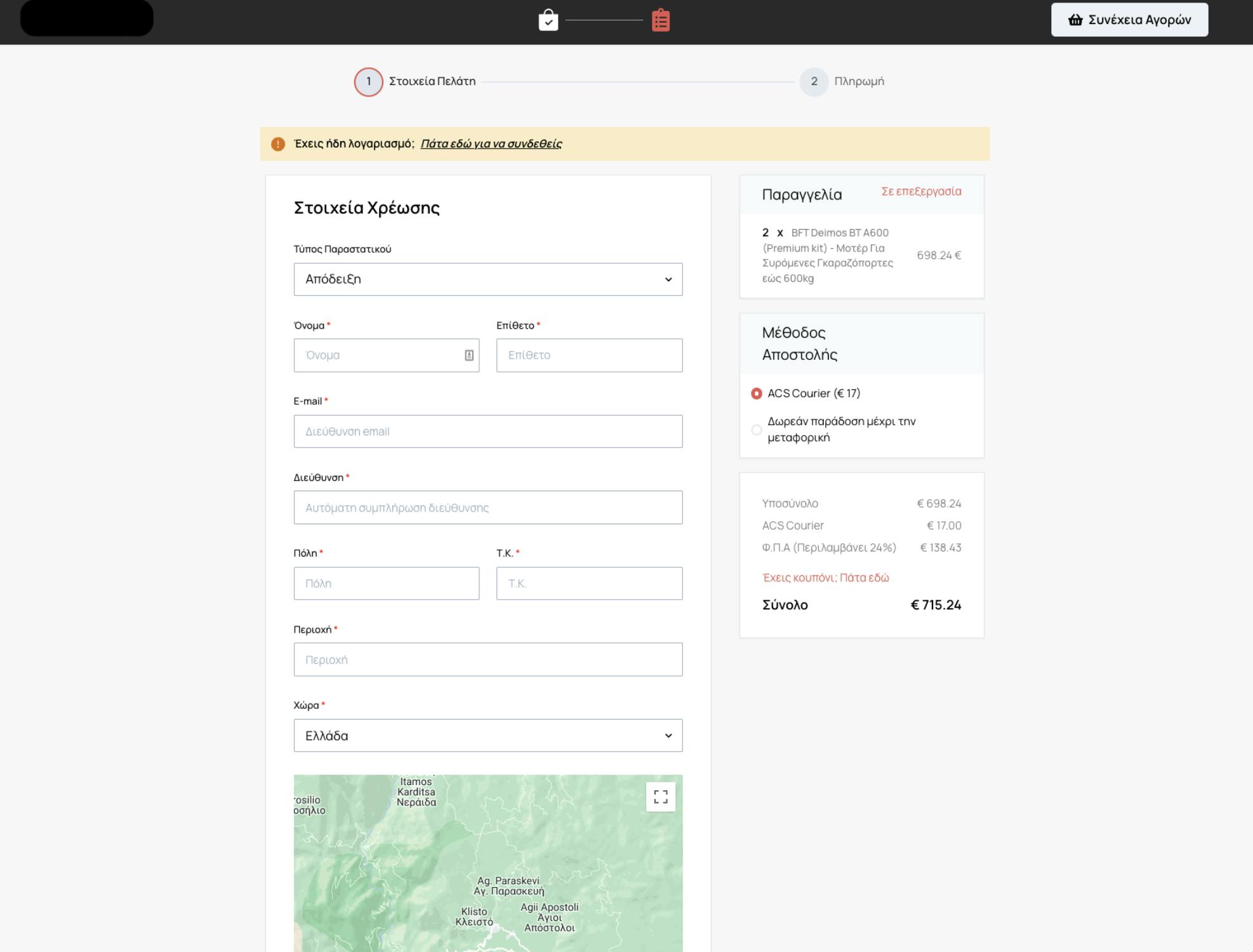Screen dimensions: 1253x952
Task: Click the step 2 circle Πληρωμή
Action: pos(814,82)
